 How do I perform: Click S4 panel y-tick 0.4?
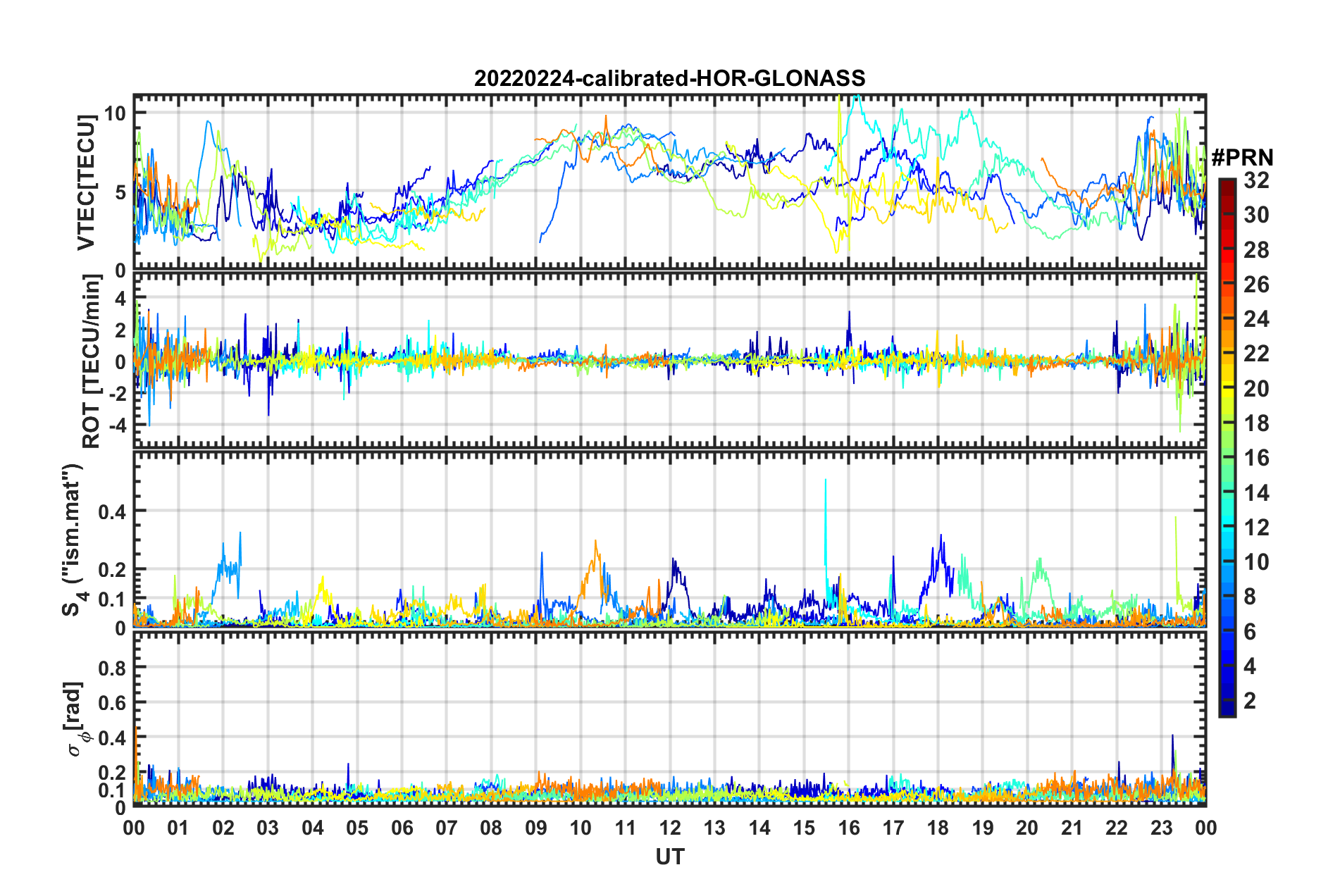(113, 511)
